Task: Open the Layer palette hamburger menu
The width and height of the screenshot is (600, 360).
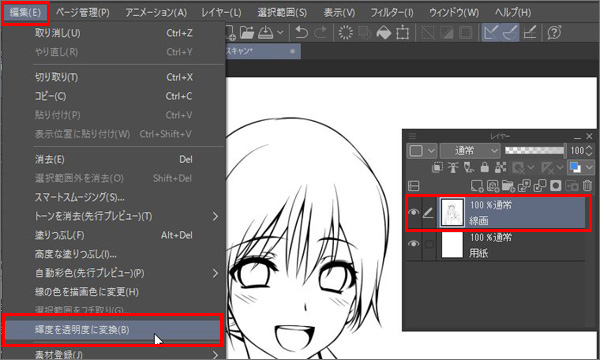Action: [412, 136]
